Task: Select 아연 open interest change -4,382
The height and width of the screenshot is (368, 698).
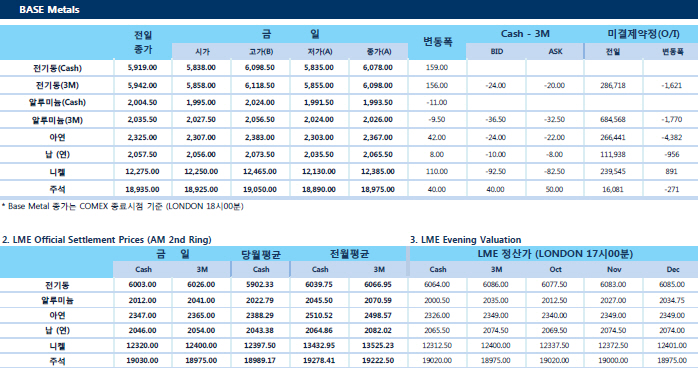Action: click(672, 137)
